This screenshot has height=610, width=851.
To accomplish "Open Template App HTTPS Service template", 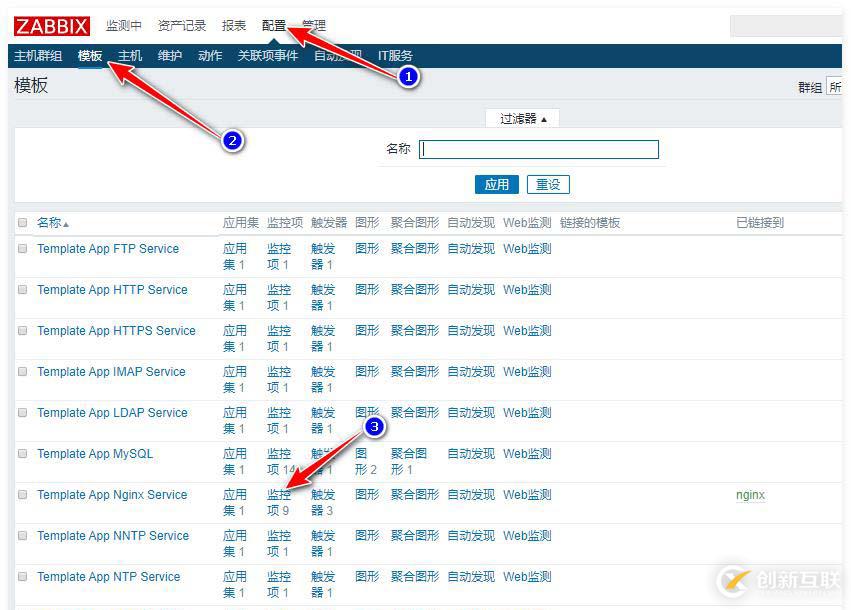I will (x=116, y=331).
